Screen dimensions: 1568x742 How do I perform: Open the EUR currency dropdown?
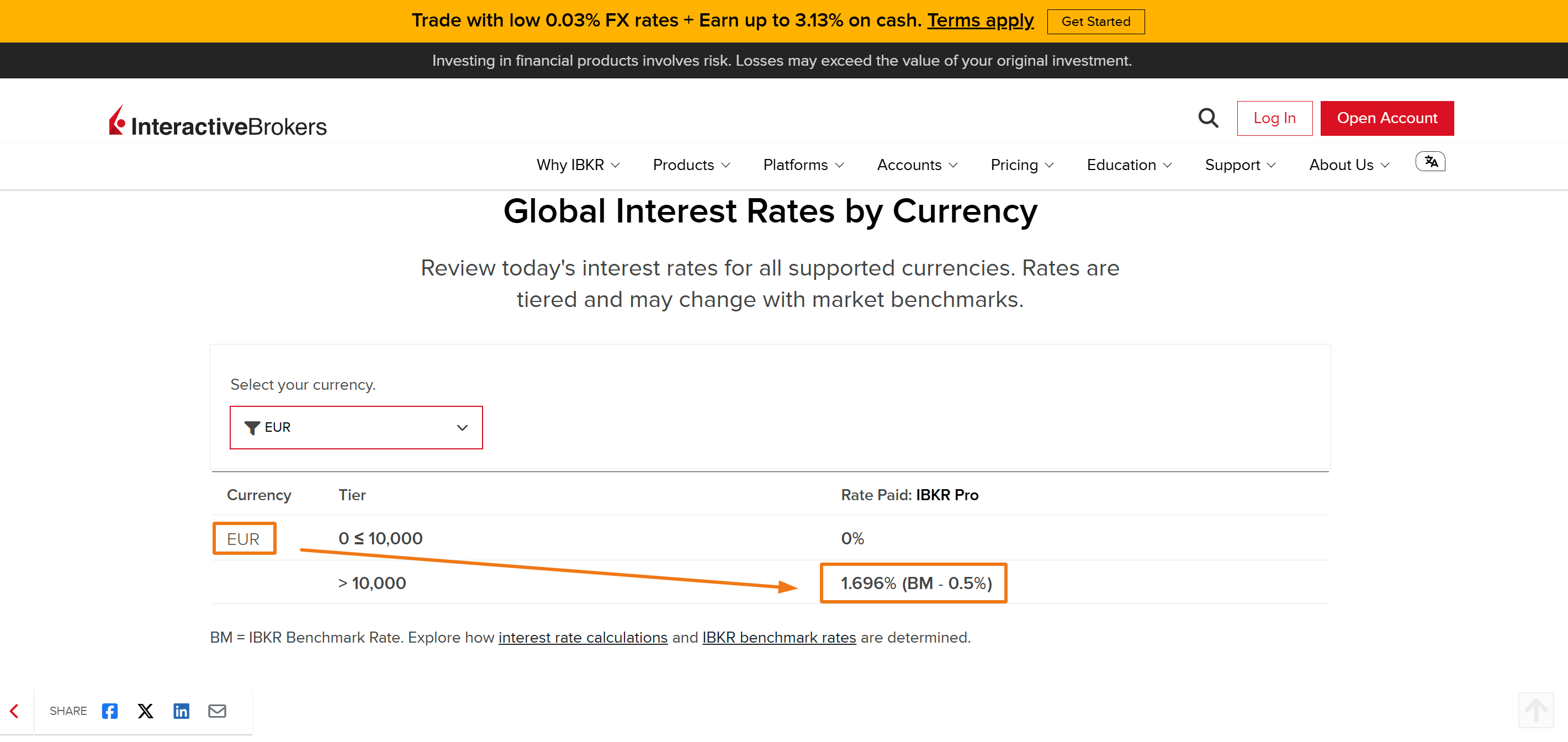356,427
